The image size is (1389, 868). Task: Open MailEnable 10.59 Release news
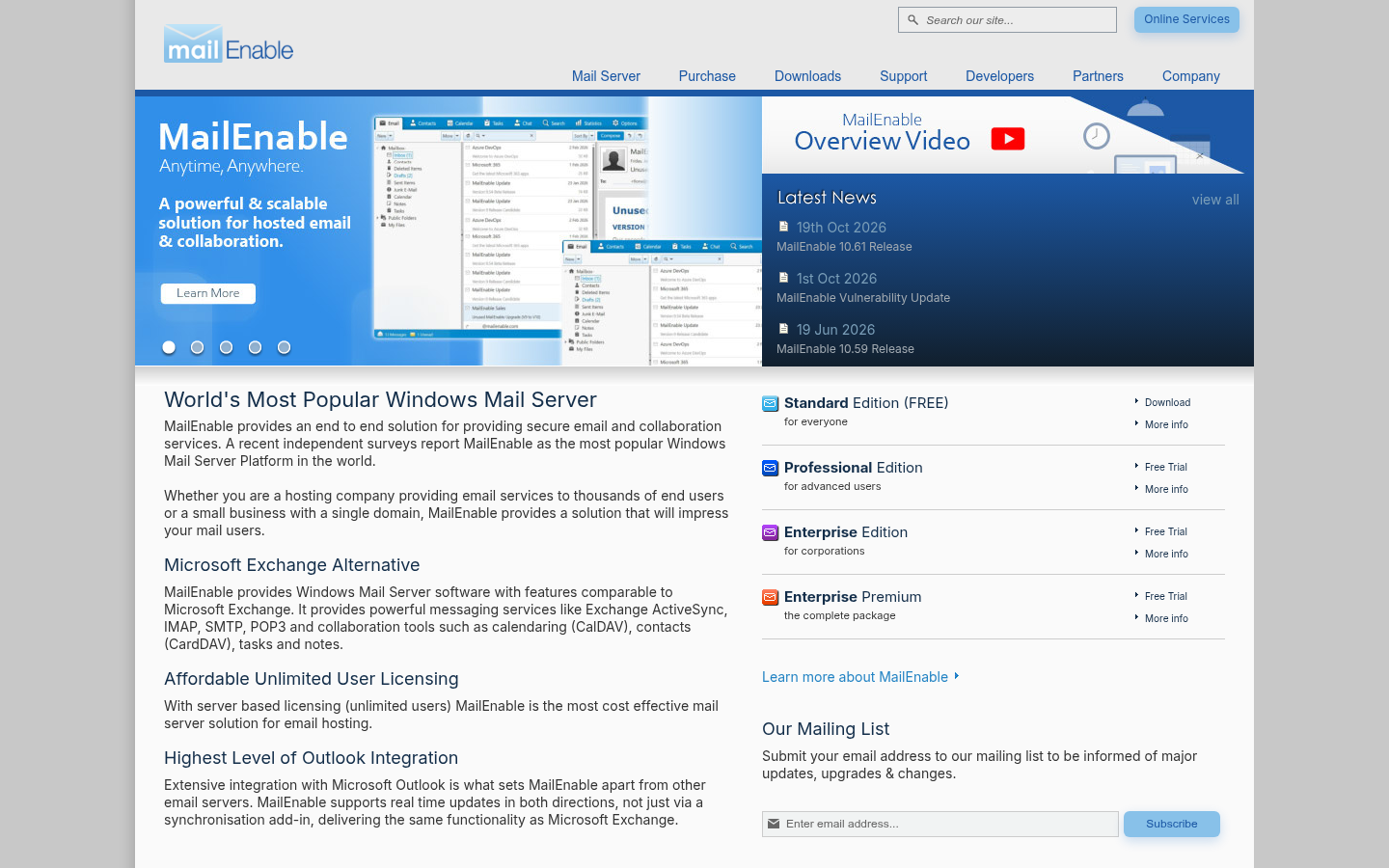click(845, 349)
